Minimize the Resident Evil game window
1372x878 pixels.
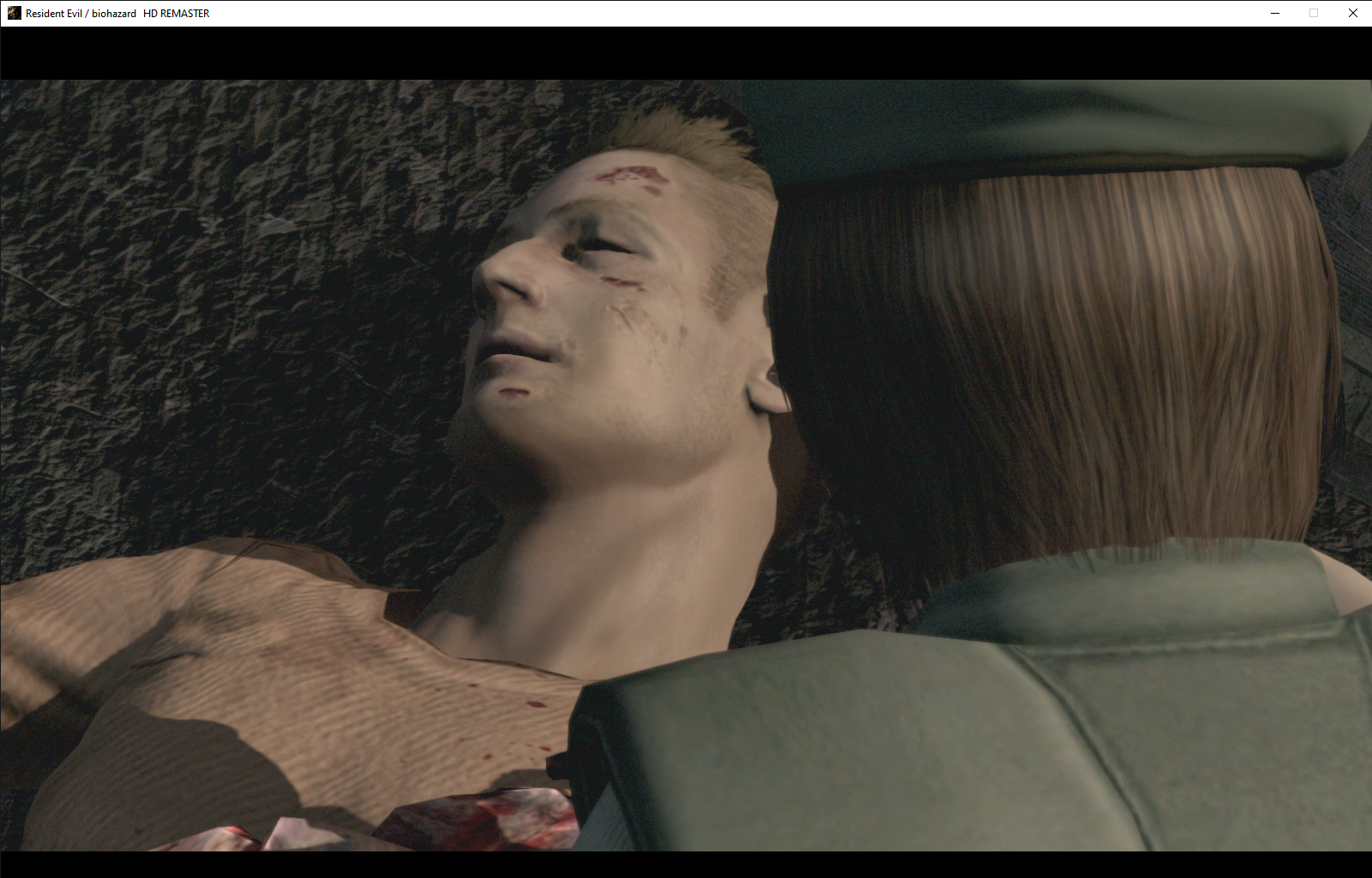click(1274, 13)
